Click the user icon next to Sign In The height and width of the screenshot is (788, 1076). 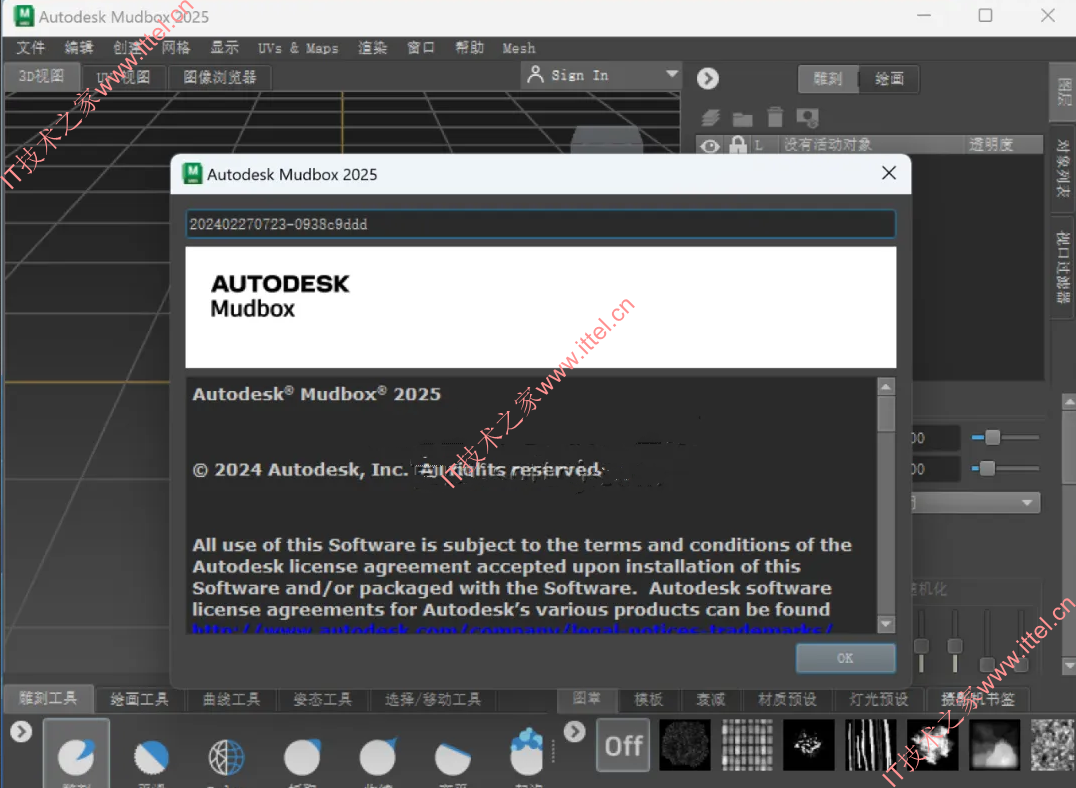point(535,75)
